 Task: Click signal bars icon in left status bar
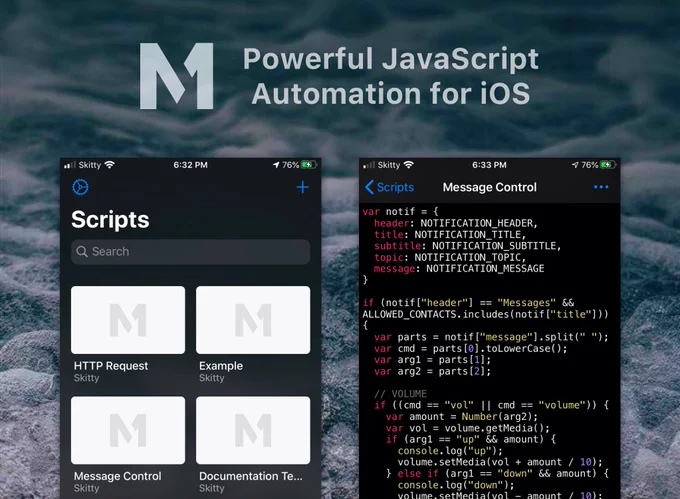click(x=69, y=165)
